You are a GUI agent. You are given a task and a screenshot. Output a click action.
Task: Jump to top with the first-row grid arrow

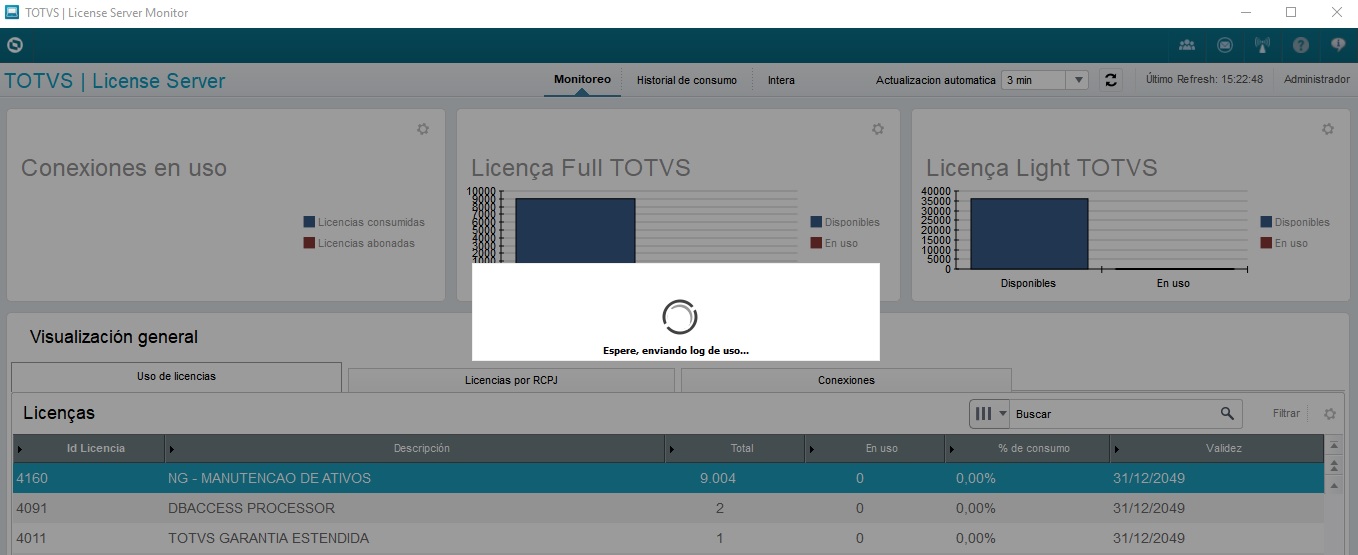point(1333,447)
